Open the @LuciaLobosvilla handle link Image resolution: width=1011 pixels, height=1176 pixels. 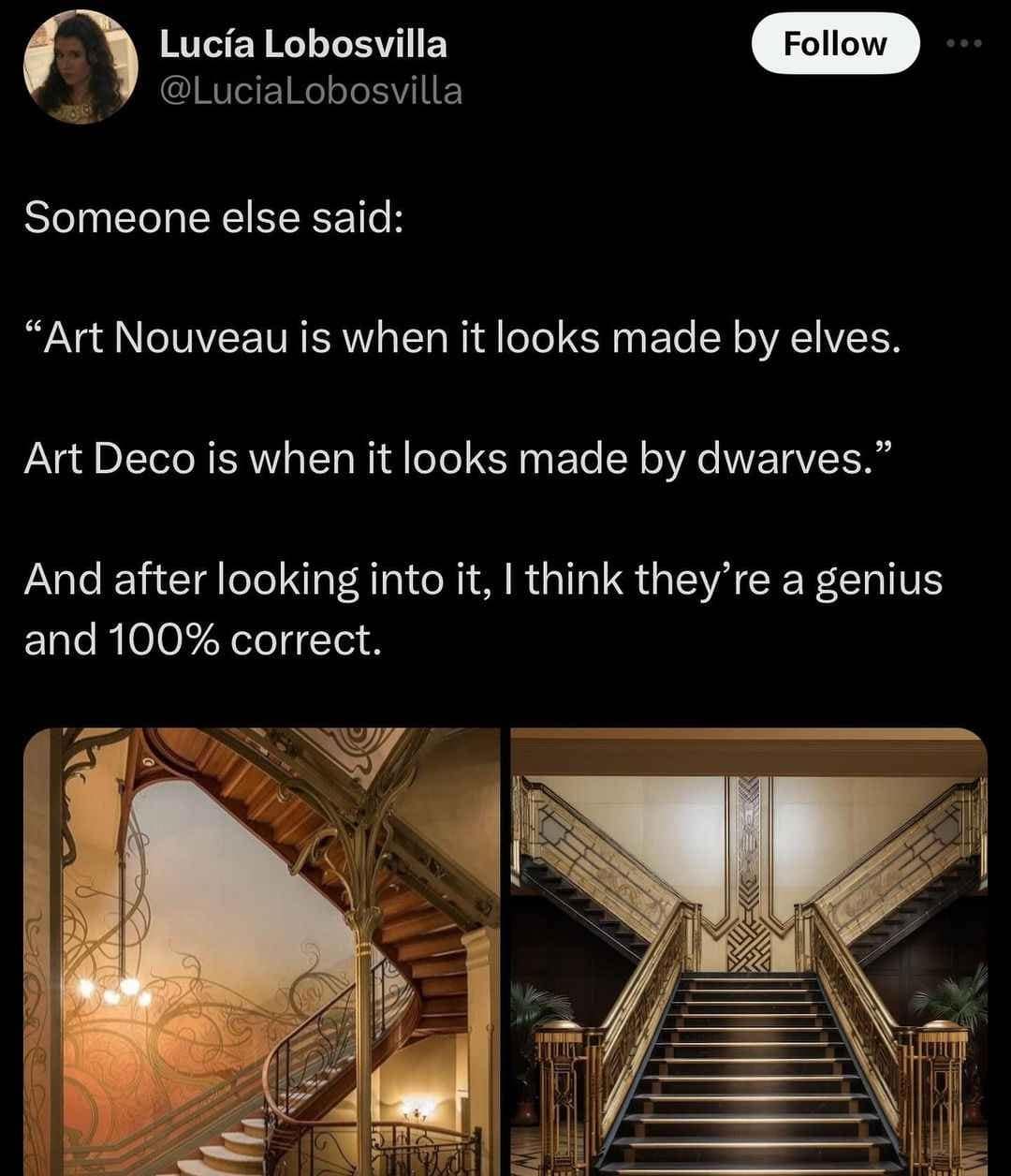coord(311,91)
